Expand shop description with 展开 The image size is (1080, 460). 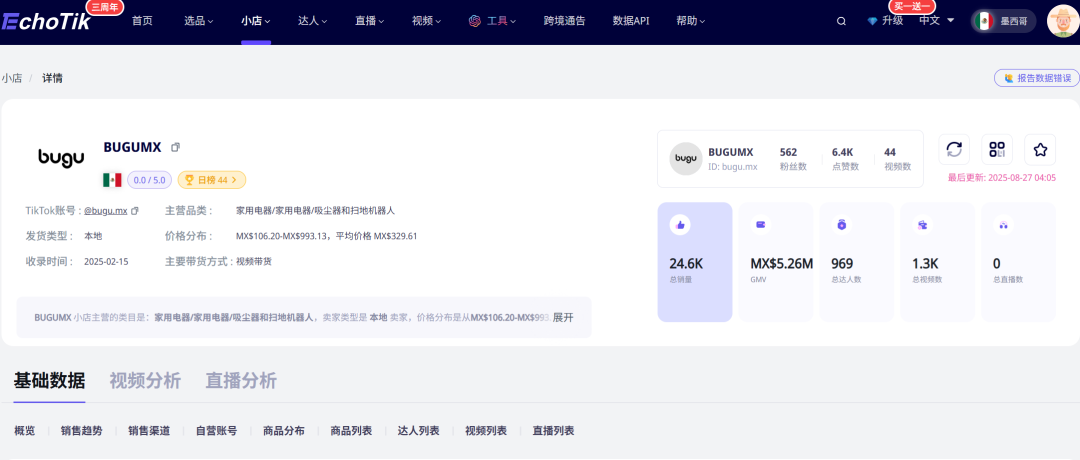563,317
